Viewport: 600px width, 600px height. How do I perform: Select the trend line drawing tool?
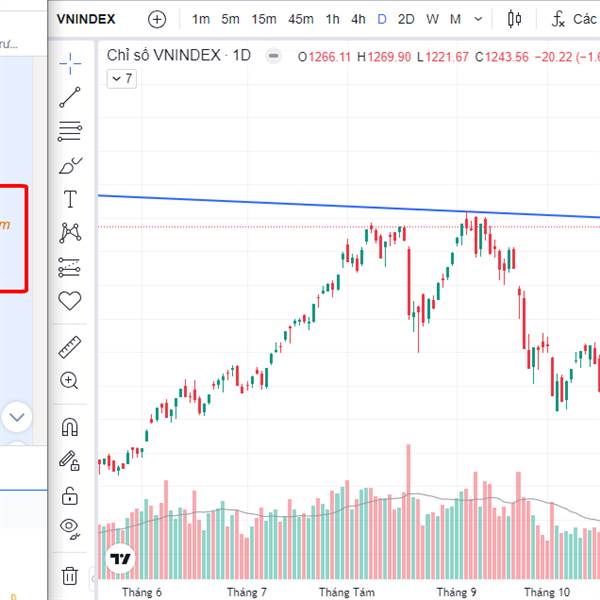(x=70, y=97)
